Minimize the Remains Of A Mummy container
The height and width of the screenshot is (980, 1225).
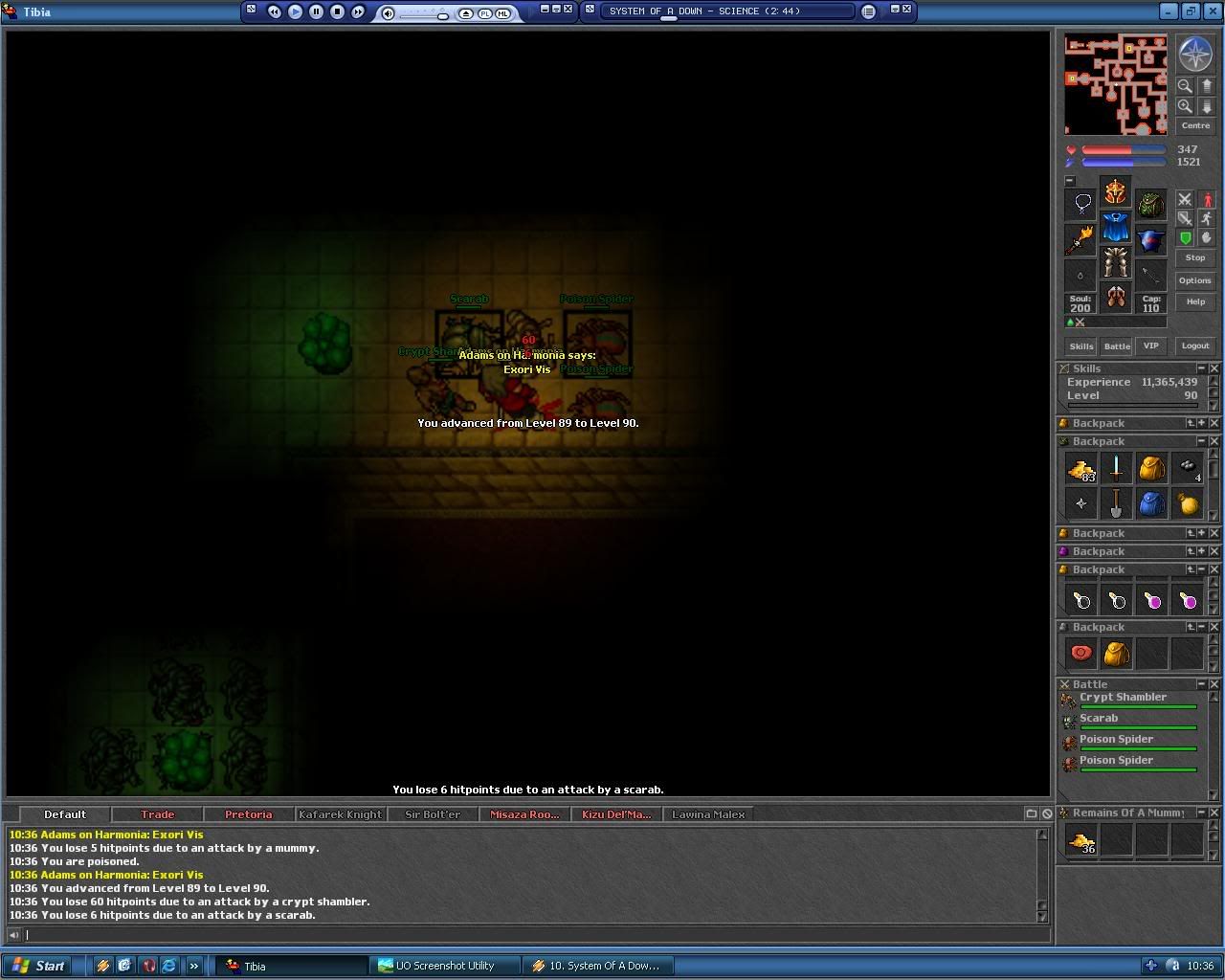tap(1202, 813)
